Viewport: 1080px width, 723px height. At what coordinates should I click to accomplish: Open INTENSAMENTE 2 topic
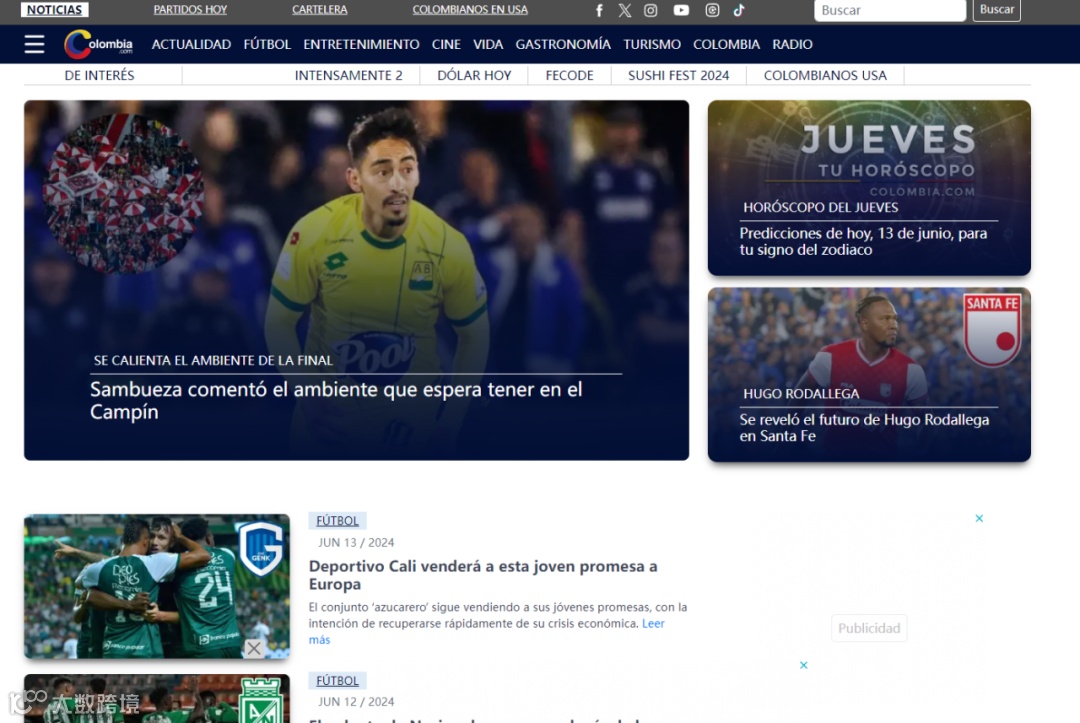(349, 75)
